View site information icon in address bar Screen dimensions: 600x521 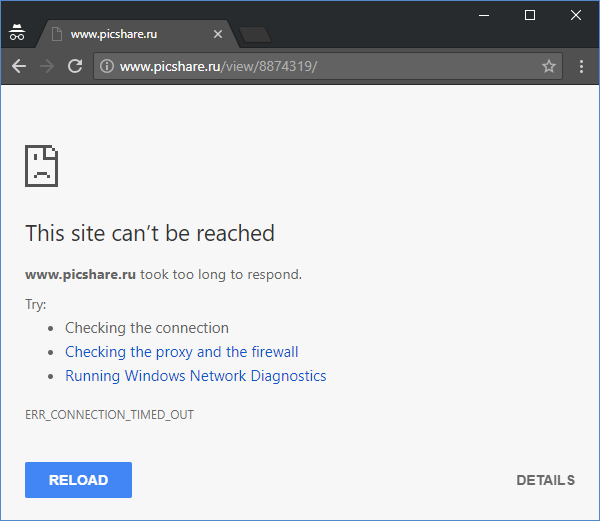click(x=107, y=67)
